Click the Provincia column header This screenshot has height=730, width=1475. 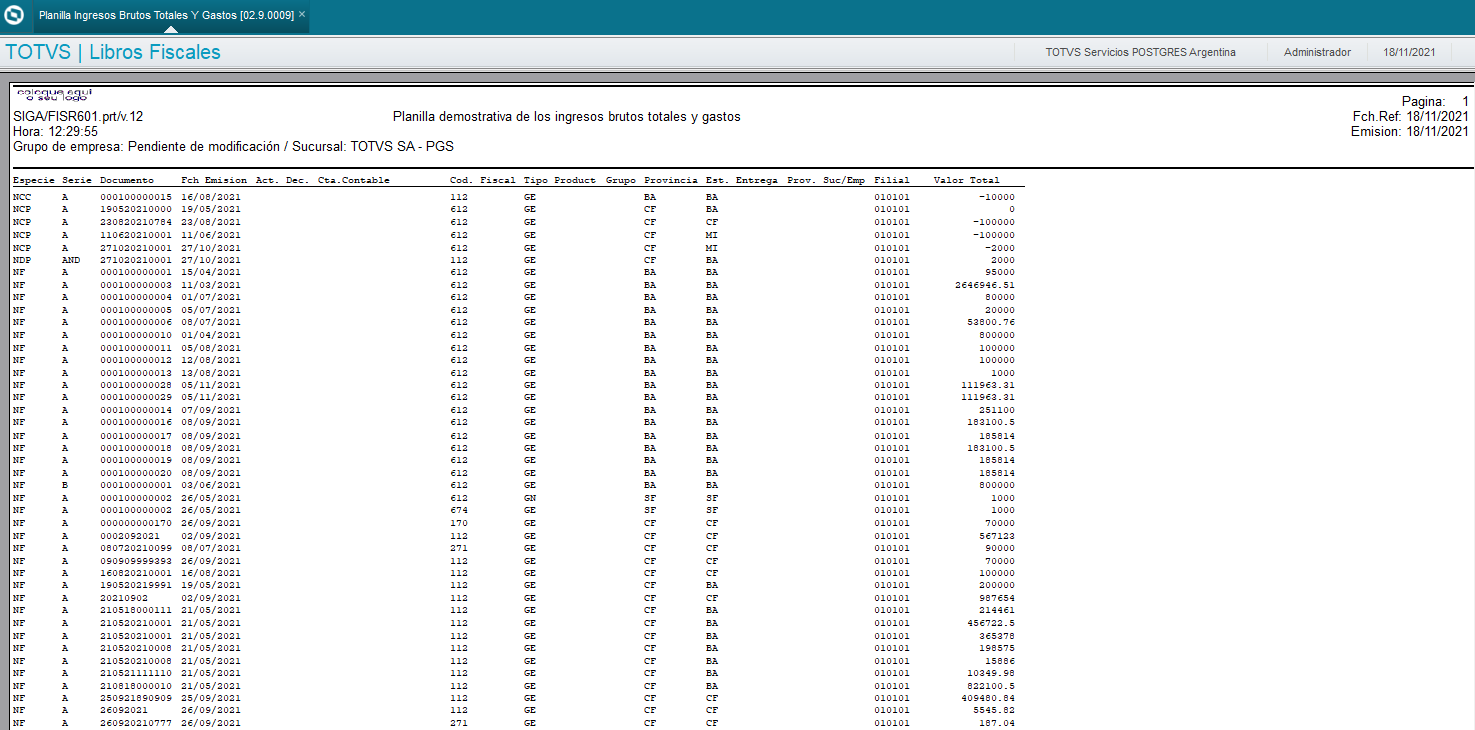[671, 181]
